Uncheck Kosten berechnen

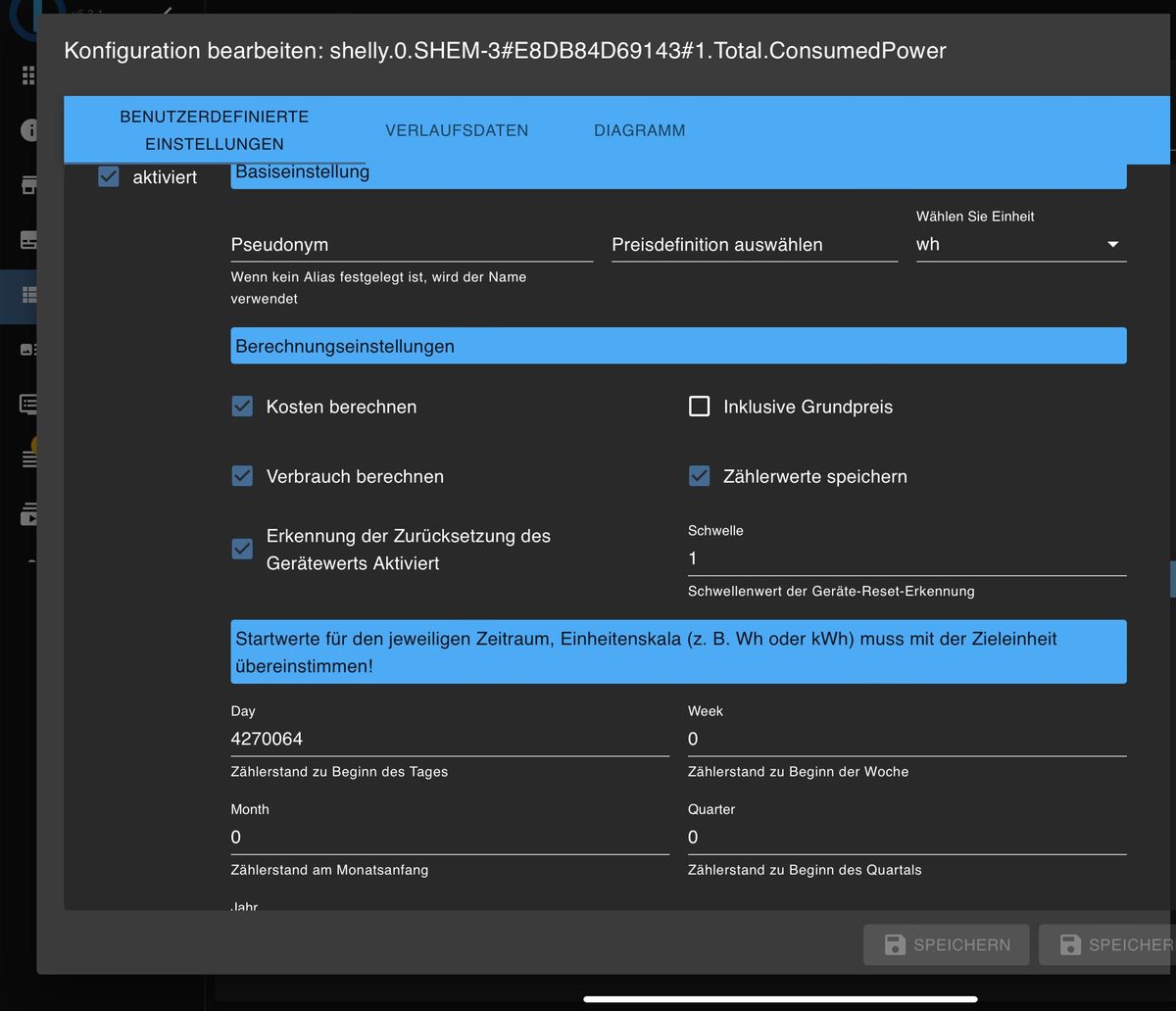point(242,407)
